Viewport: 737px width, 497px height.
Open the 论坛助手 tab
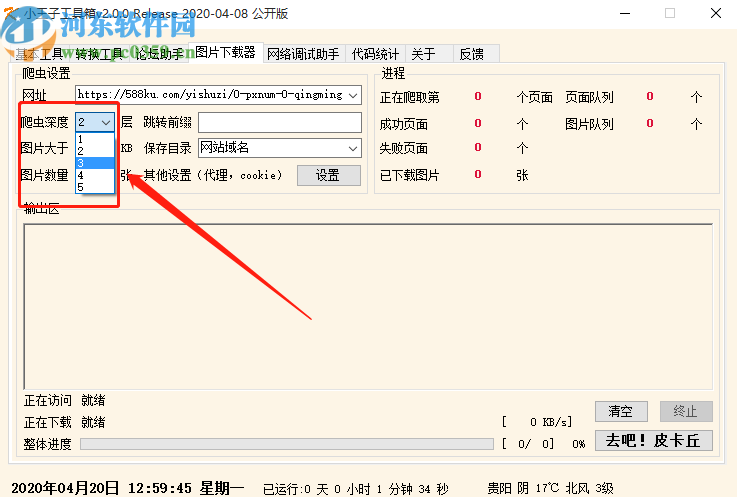(x=159, y=54)
